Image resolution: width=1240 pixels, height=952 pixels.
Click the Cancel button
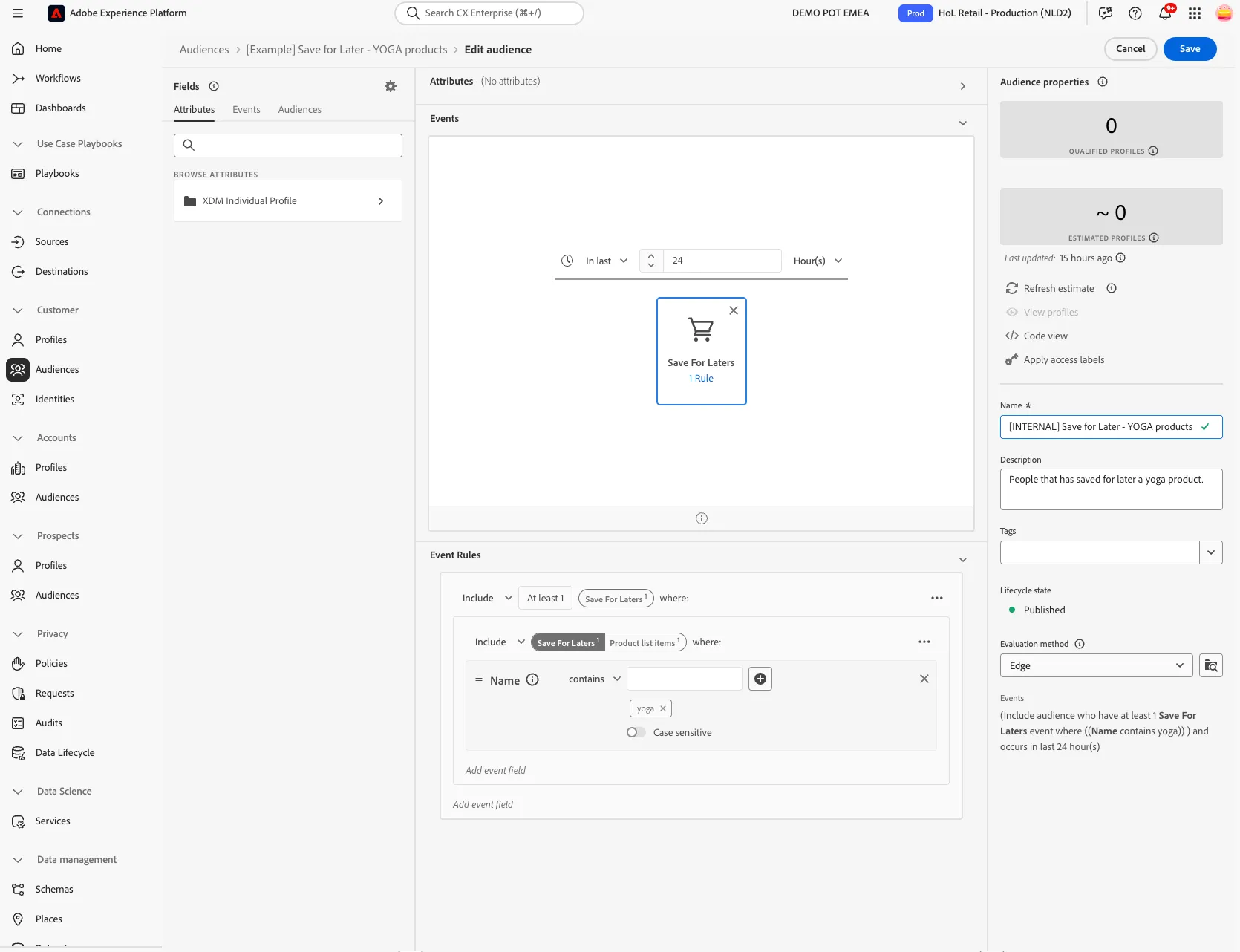(x=1130, y=49)
